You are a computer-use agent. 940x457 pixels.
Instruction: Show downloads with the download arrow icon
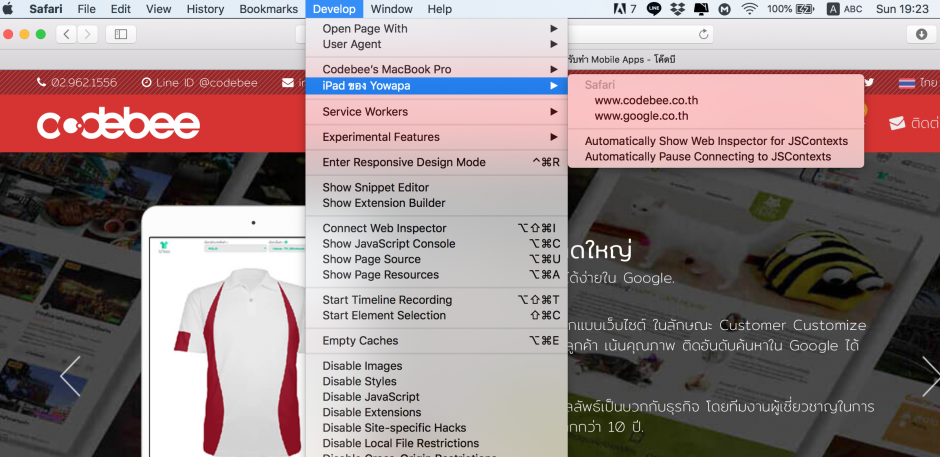(x=921, y=34)
